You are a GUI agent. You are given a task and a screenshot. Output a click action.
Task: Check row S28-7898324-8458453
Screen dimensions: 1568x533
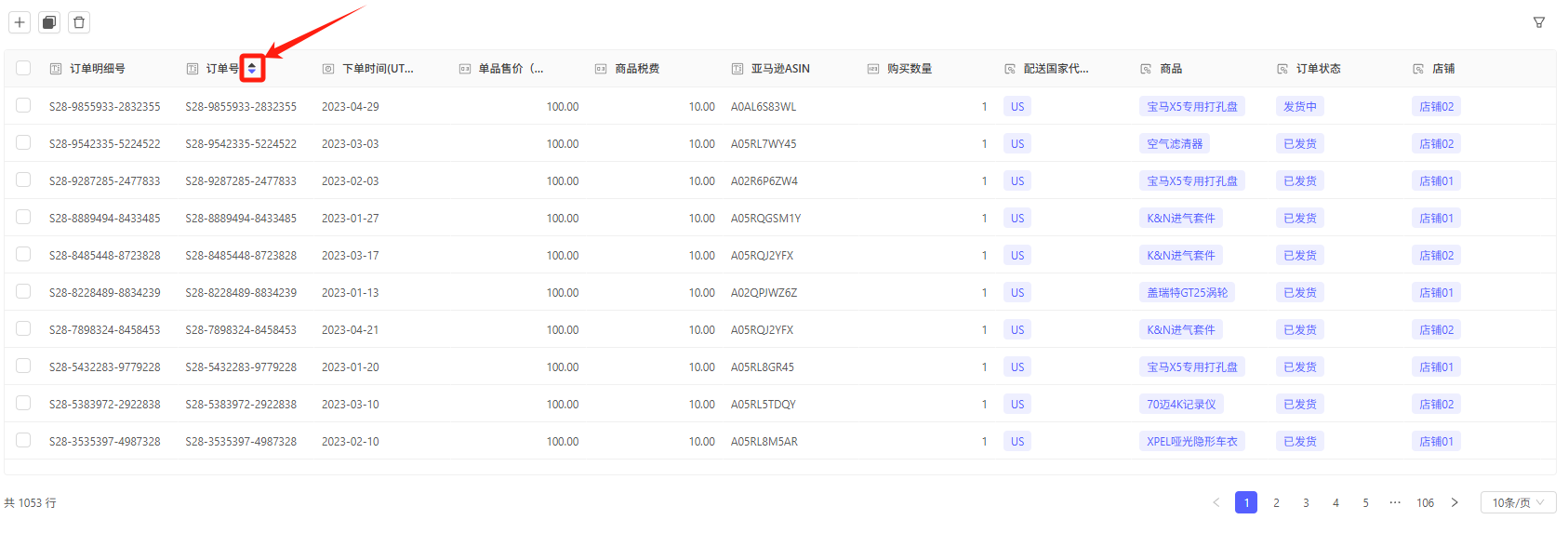pyautogui.click(x=23, y=328)
